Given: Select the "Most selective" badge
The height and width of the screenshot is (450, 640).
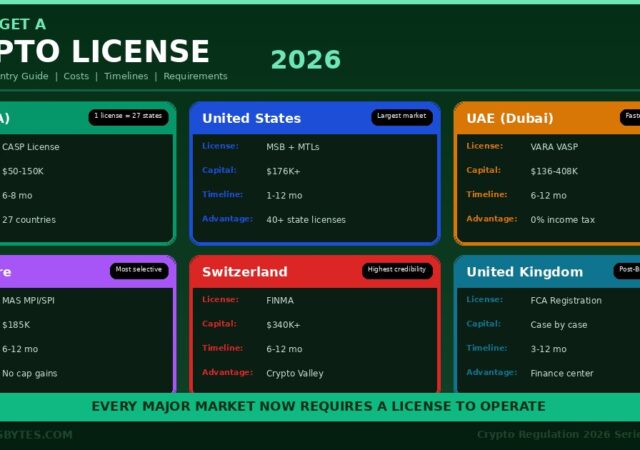Looking at the screenshot, I should point(139,271).
